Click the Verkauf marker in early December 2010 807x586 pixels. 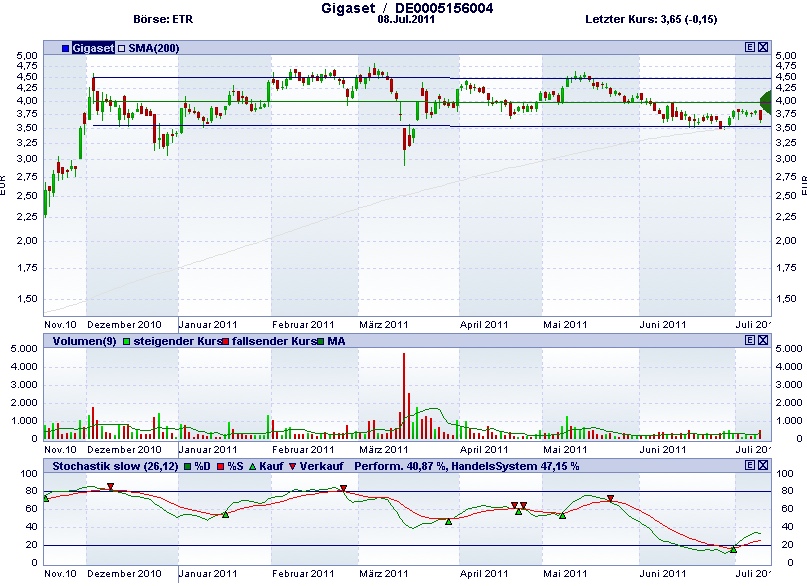(110, 487)
